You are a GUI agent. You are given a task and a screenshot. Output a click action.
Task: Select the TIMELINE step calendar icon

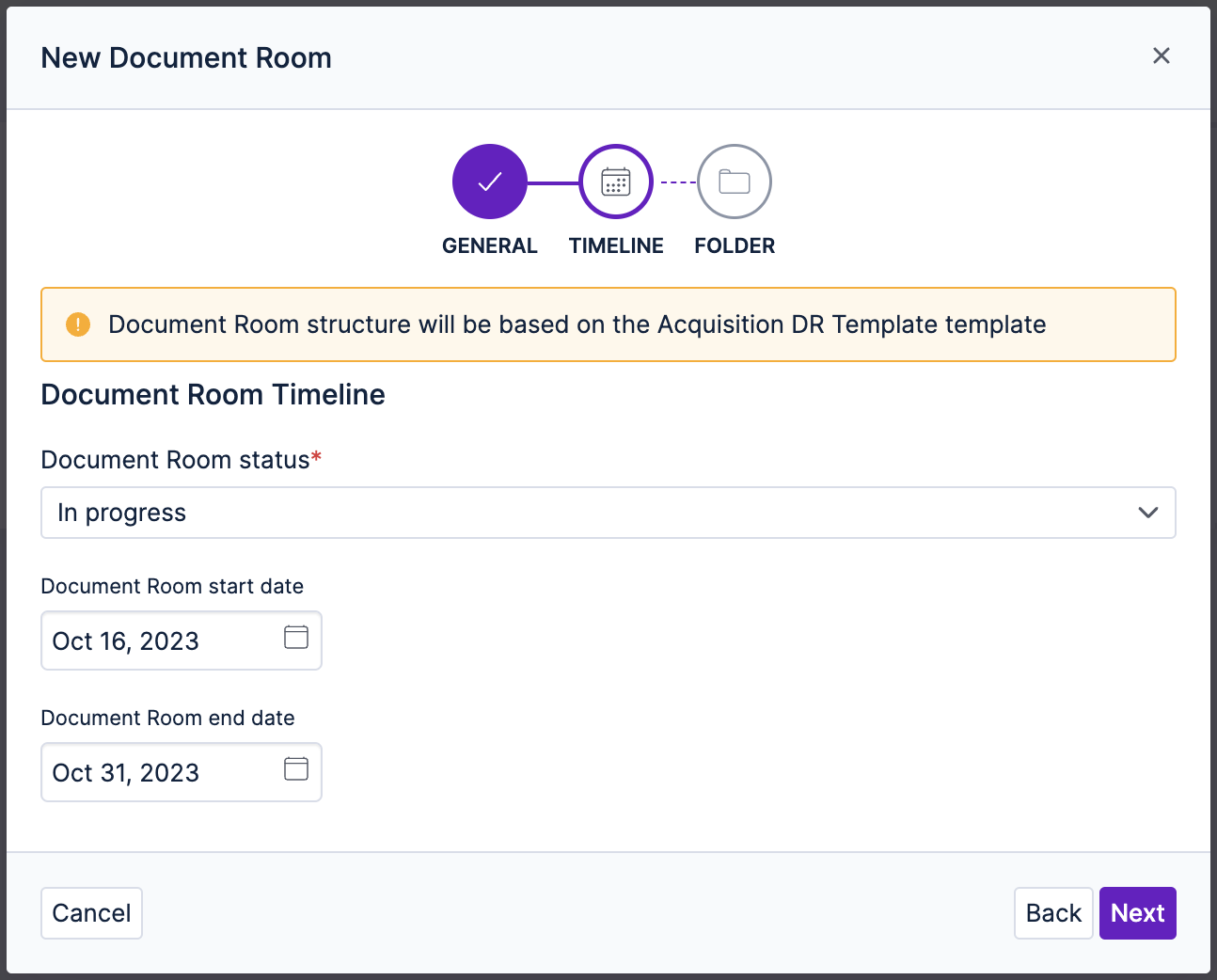click(615, 182)
